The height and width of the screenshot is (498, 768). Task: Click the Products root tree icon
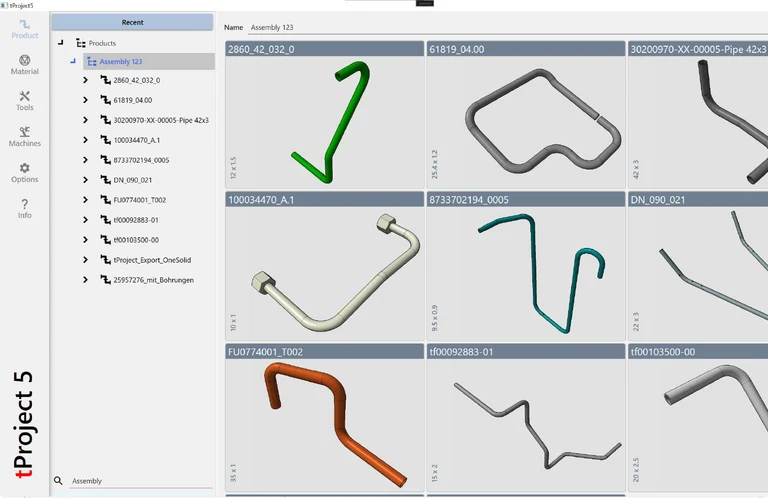click(x=81, y=43)
